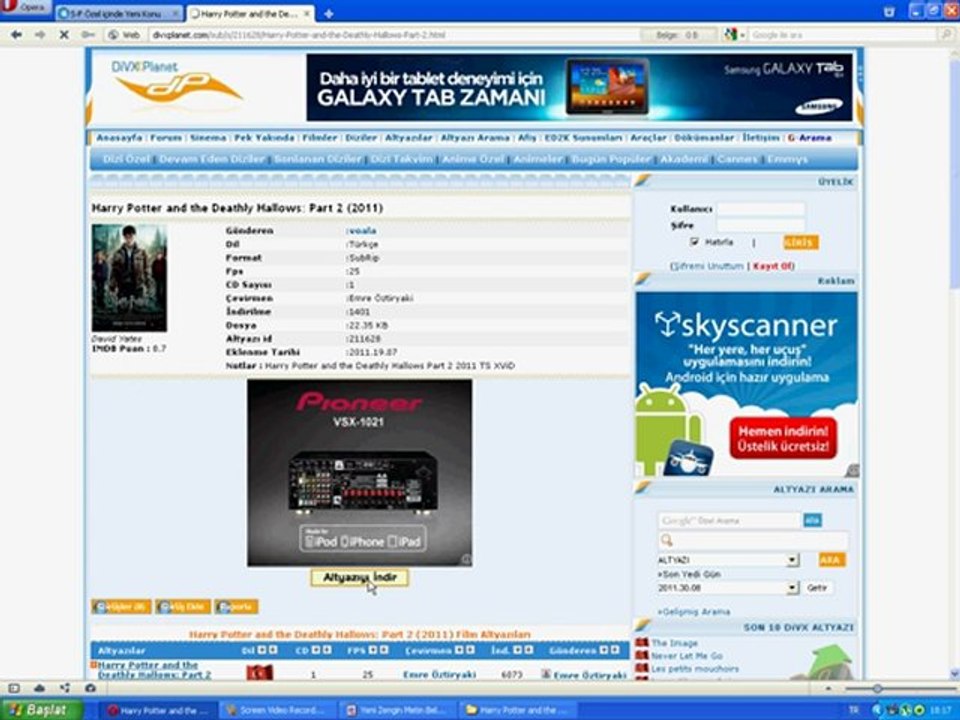This screenshot has width=960, height=720.
Task: Close the Harry Potter browser tab
Action: pyautogui.click(x=307, y=13)
